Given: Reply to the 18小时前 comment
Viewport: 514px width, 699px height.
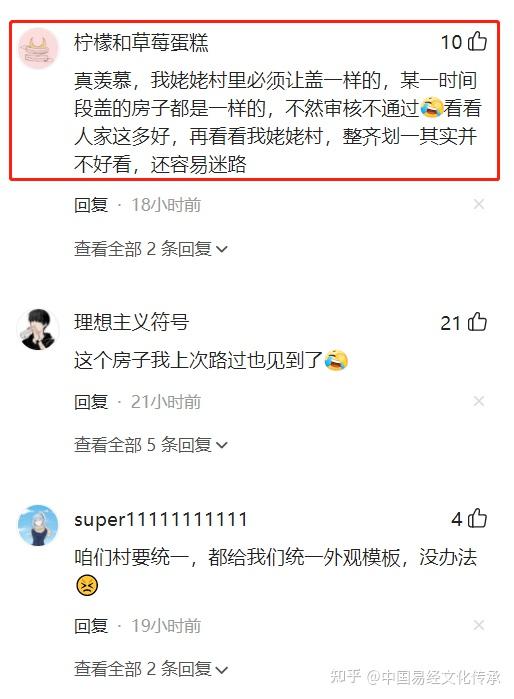Looking at the screenshot, I should coord(91,205).
